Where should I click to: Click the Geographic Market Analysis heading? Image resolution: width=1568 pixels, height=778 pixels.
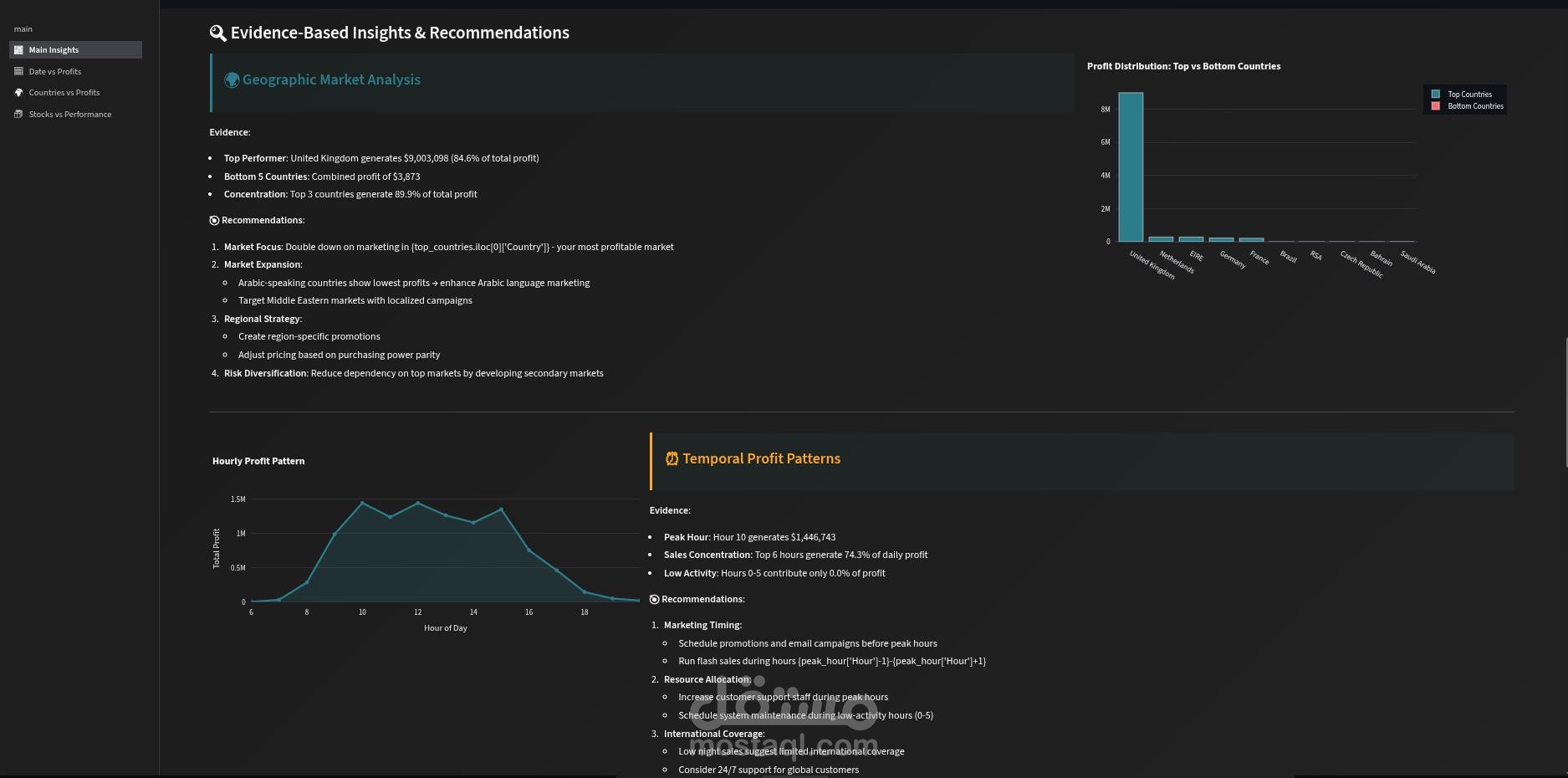pos(331,79)
